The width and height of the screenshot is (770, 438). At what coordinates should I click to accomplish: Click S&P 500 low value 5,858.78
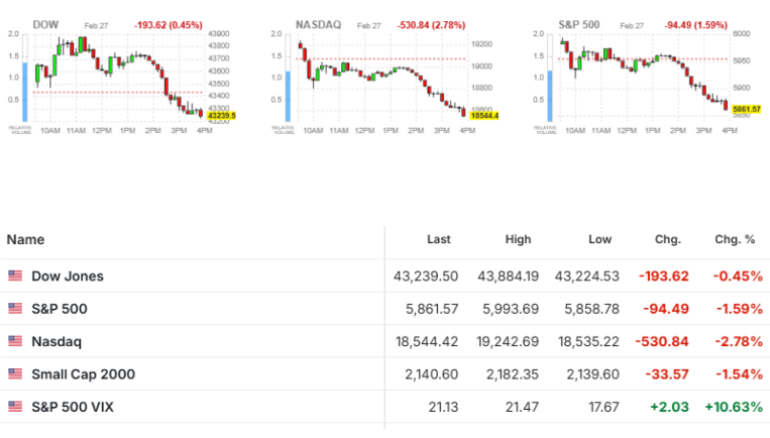coord(592,309)
